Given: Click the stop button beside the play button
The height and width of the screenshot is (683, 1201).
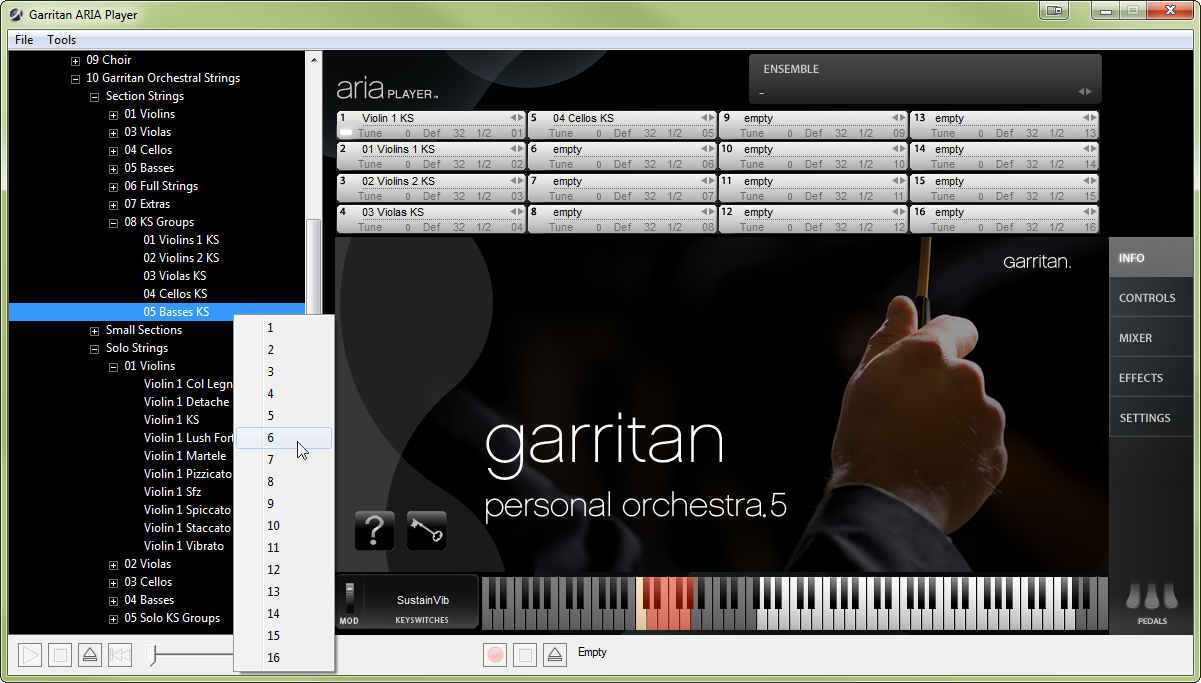Looking at the screenshot, I should (60, 655).
